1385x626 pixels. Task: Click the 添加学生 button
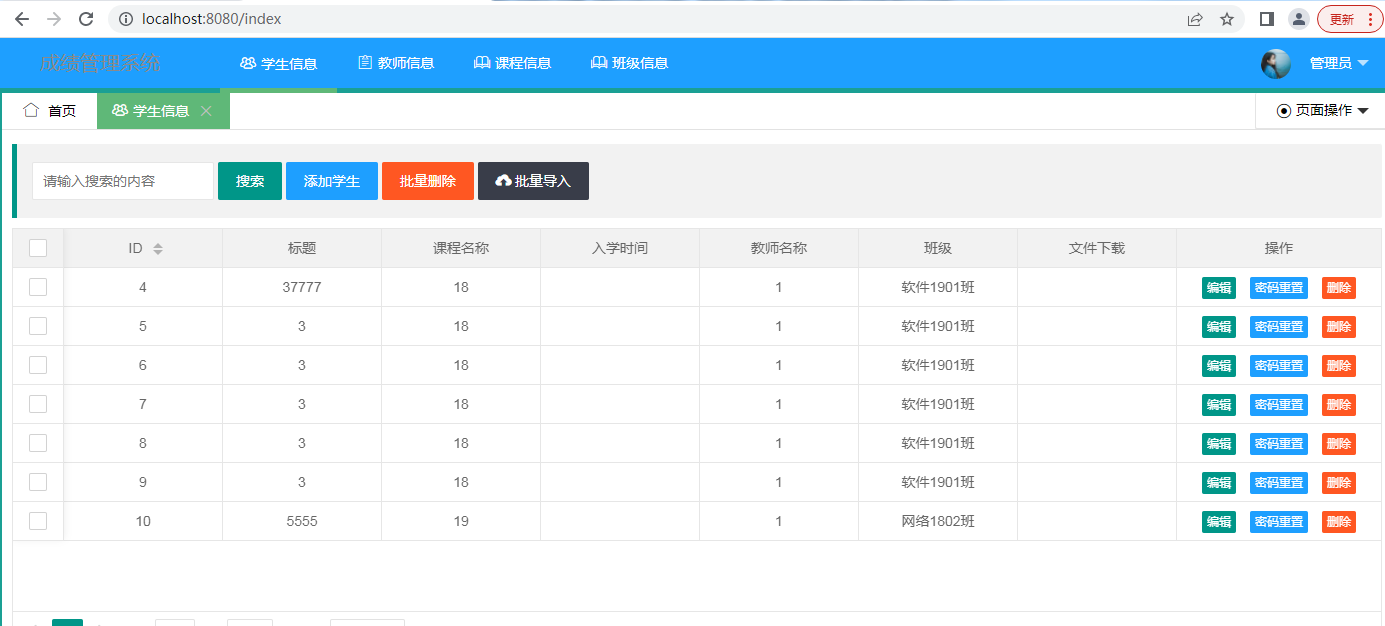tap(332, 181)
